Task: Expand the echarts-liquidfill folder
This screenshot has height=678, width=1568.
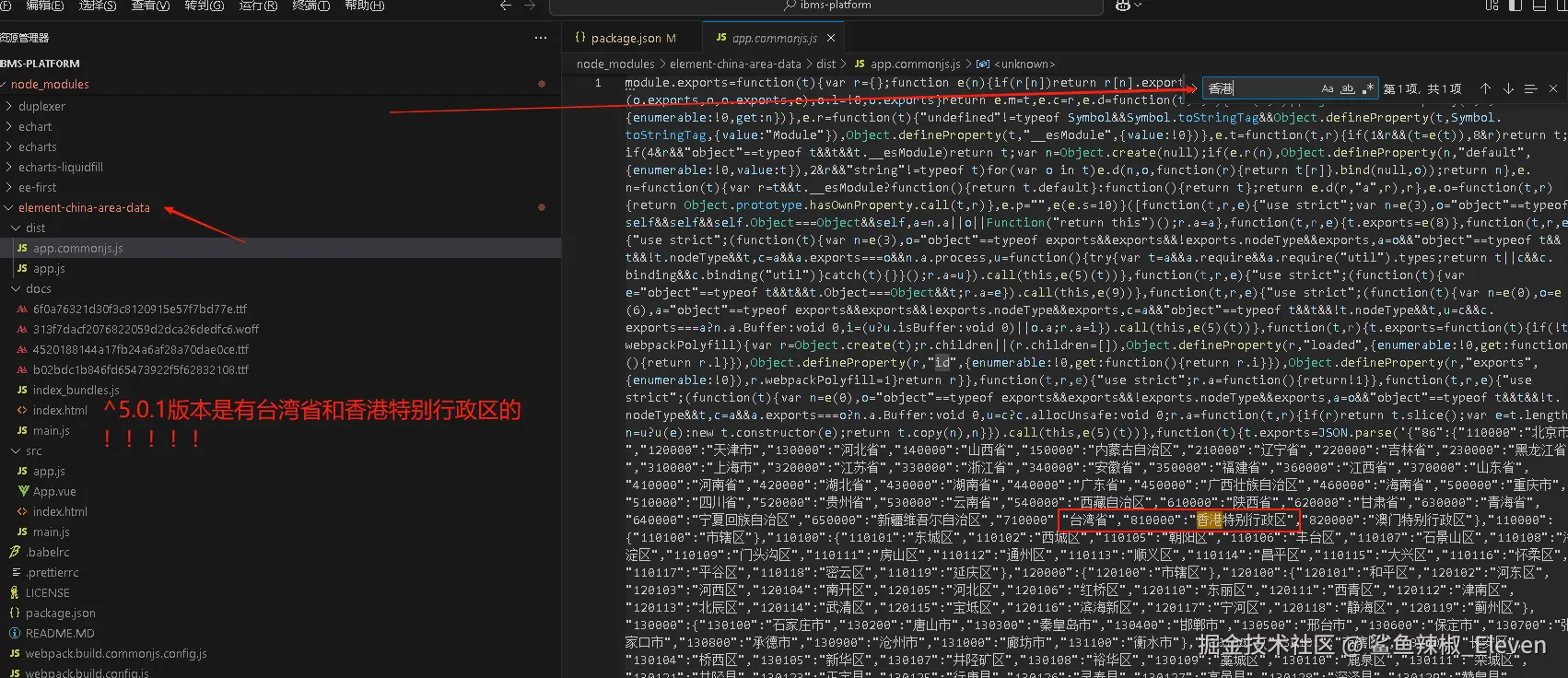Action: [x=280, y=167]
